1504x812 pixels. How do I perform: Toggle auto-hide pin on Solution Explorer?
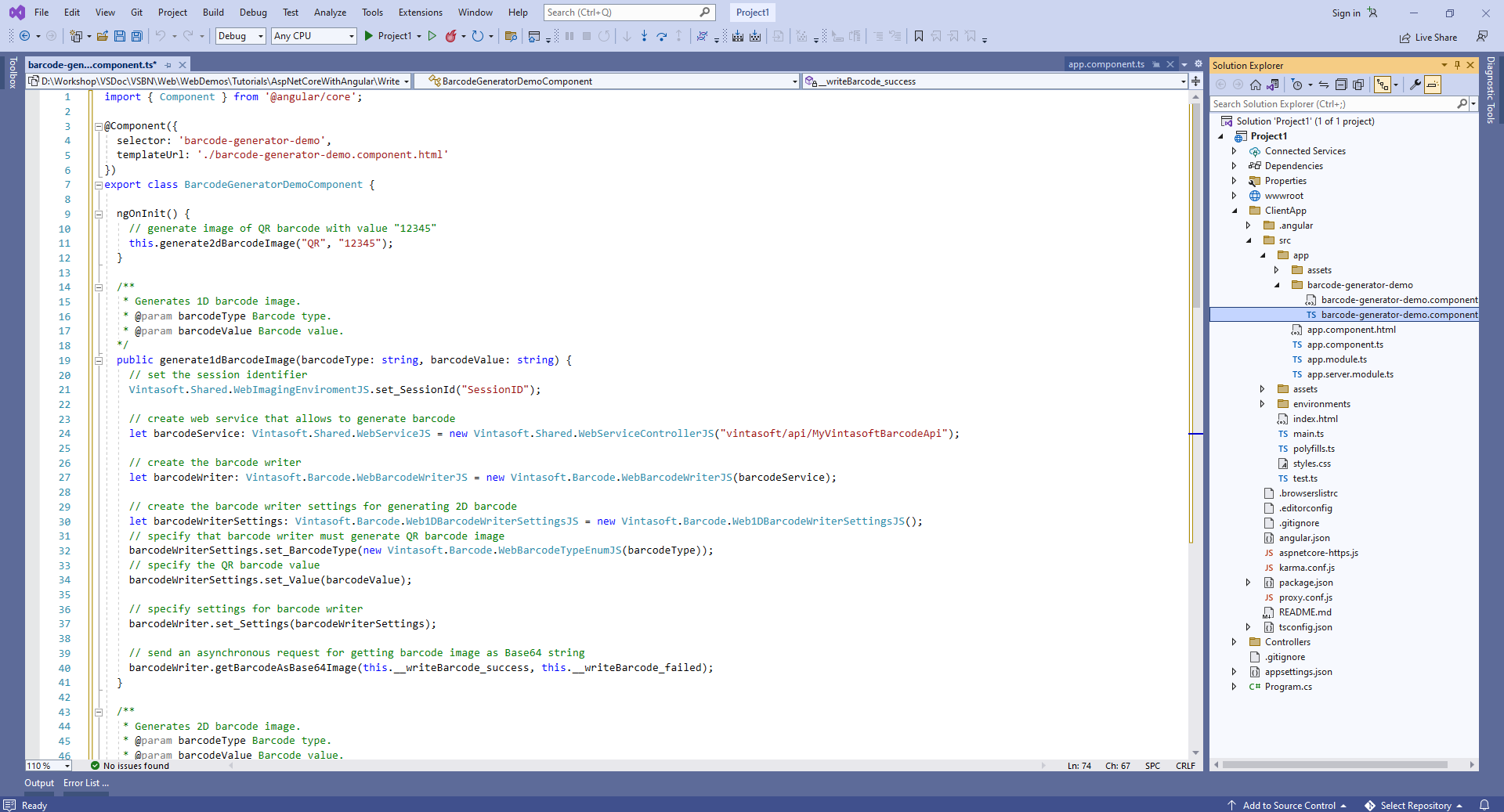click(x=1457, y=65)
